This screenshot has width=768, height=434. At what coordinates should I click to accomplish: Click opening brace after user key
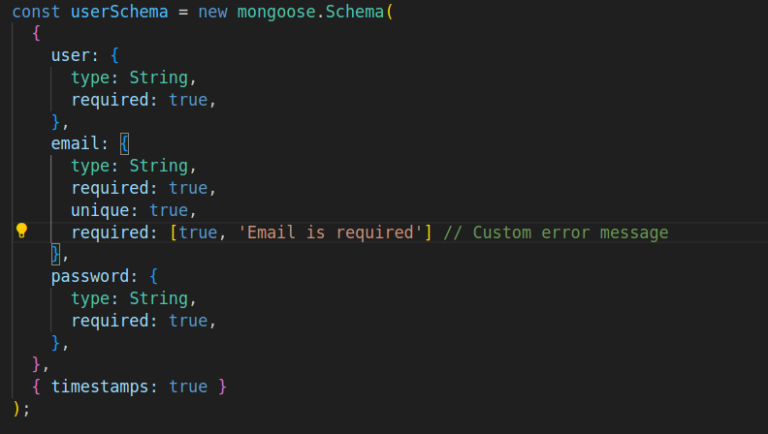[x=115, y=55]
